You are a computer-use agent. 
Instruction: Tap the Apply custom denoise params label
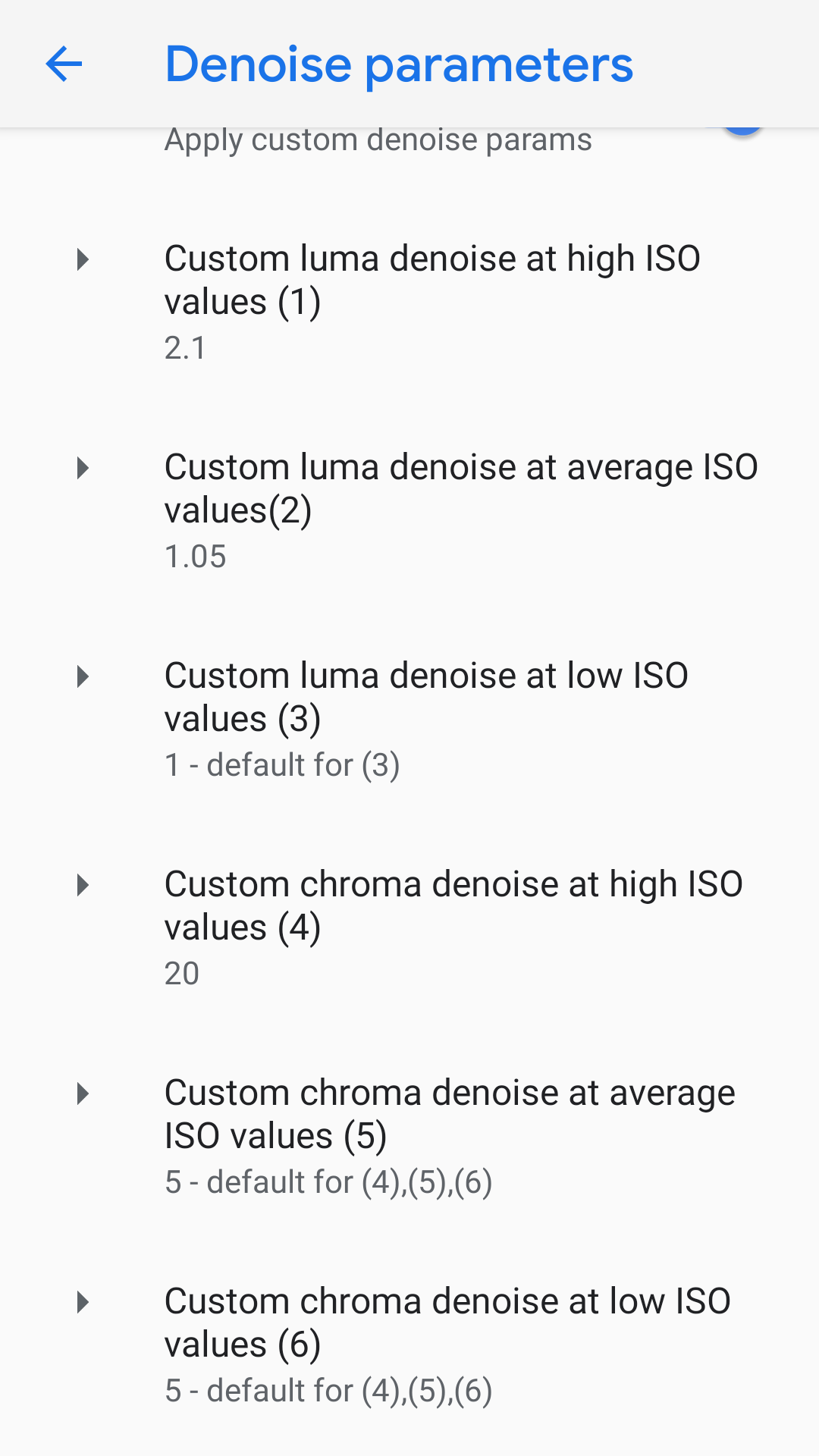pyautogui.click(x=378, y=140)
